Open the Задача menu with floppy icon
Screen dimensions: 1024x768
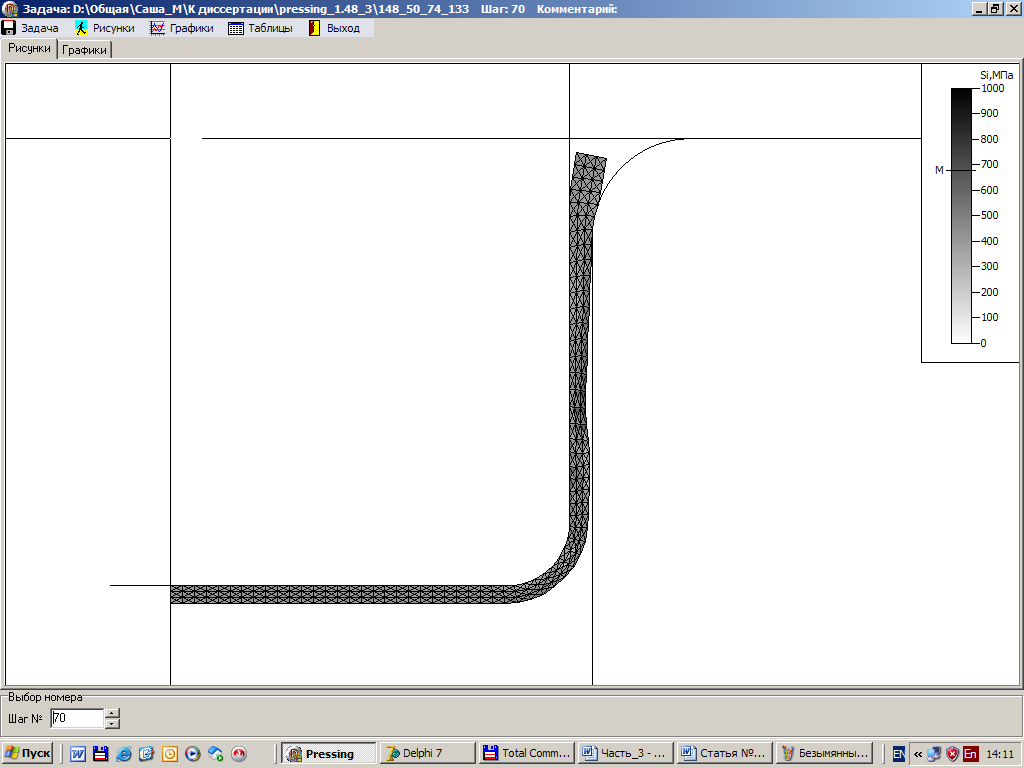(x=31, y=28)
